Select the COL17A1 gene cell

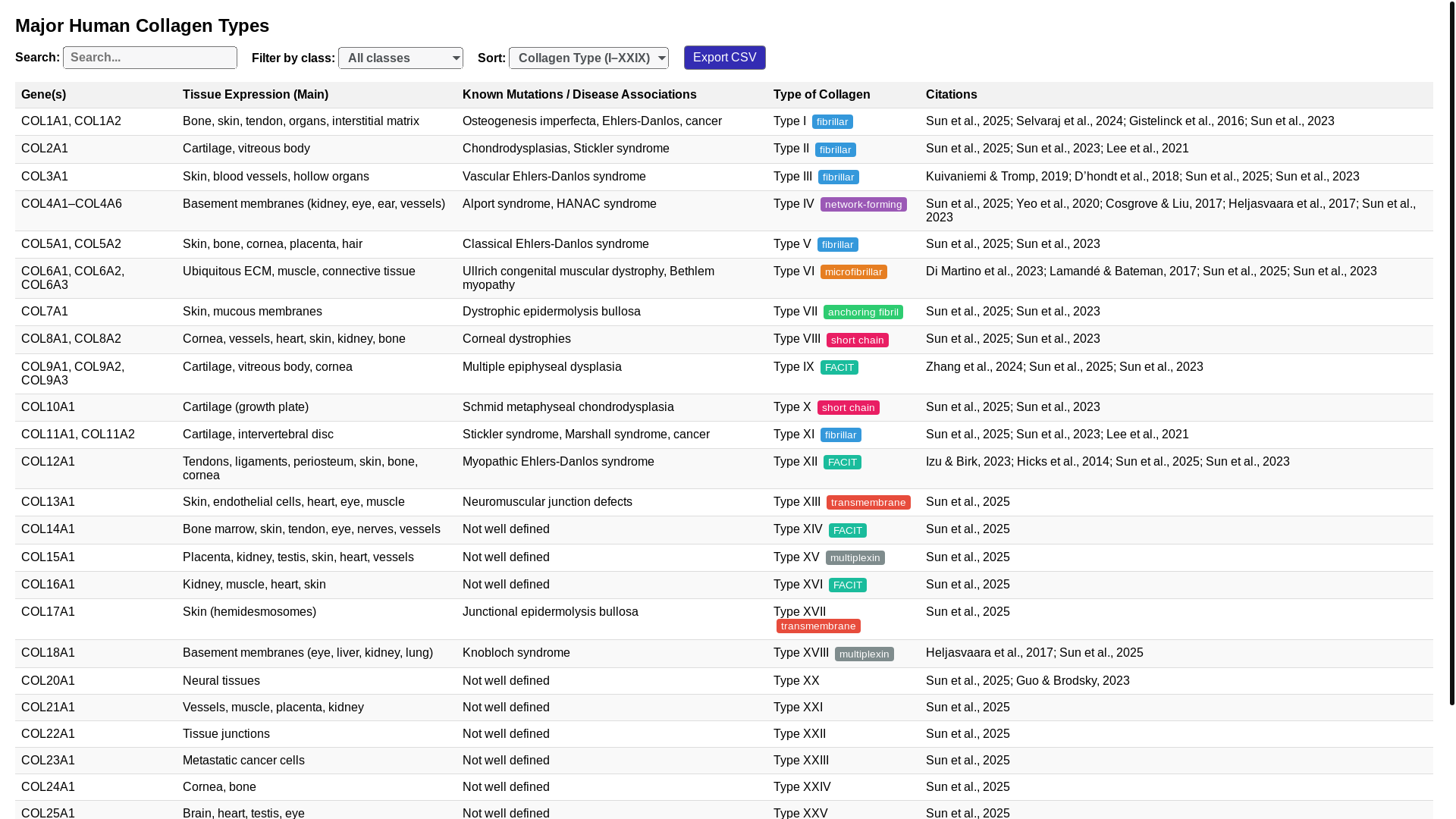[x=96, y=619]
